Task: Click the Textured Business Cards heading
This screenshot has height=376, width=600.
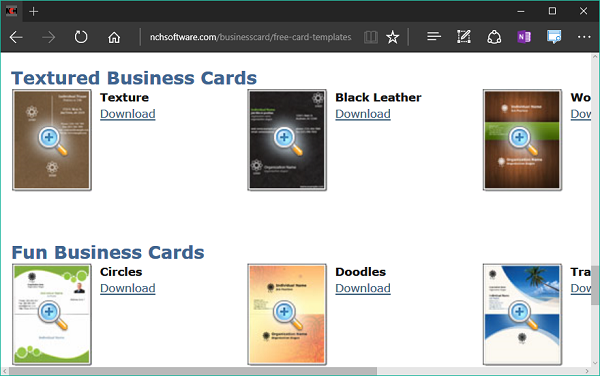Action: tap(134, 78)
